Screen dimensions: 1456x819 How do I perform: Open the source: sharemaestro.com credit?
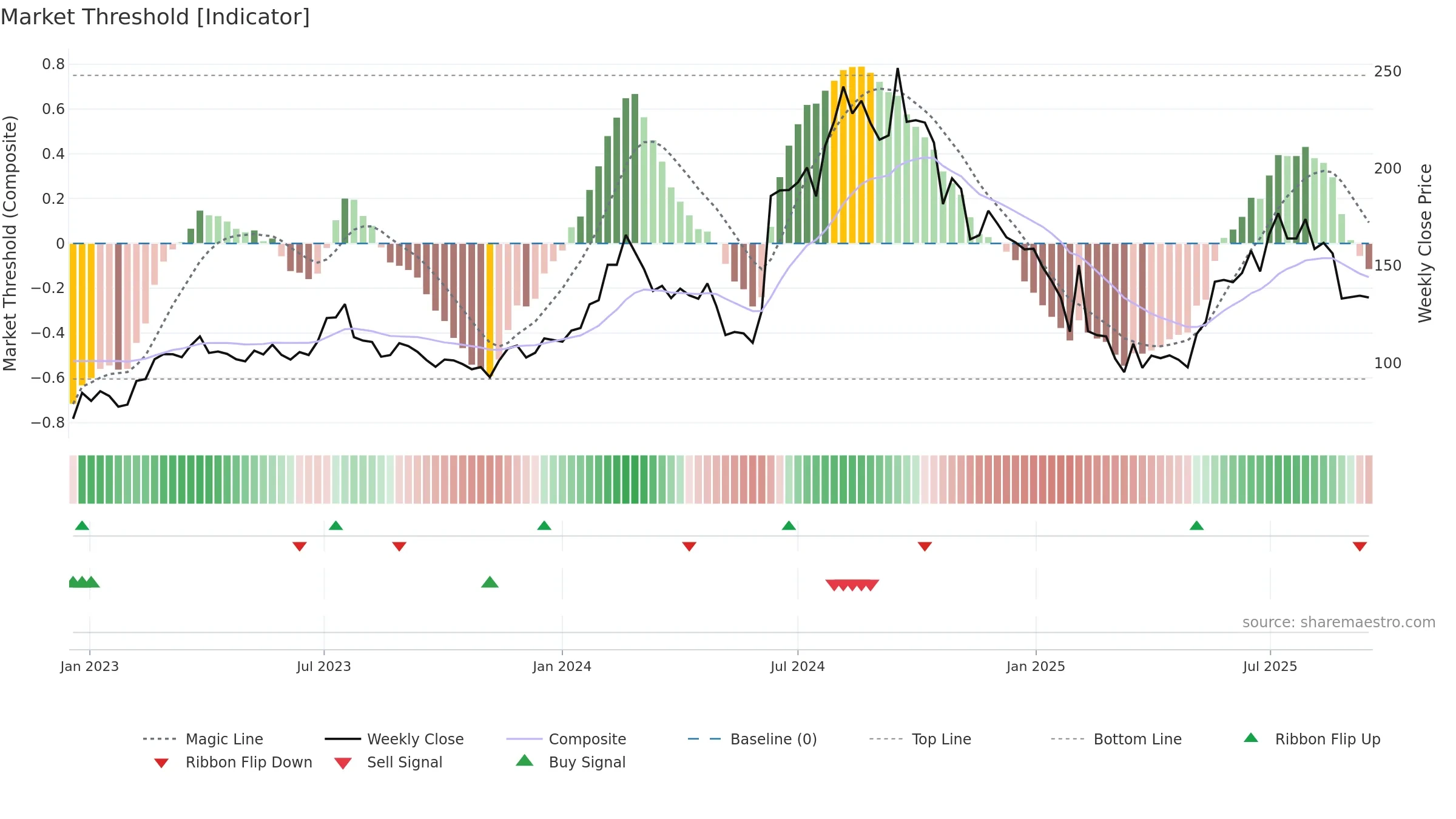[1339, 622]
